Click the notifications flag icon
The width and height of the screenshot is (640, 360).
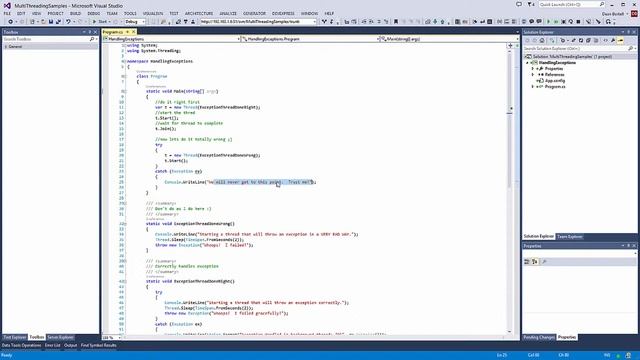pos(530,4)
